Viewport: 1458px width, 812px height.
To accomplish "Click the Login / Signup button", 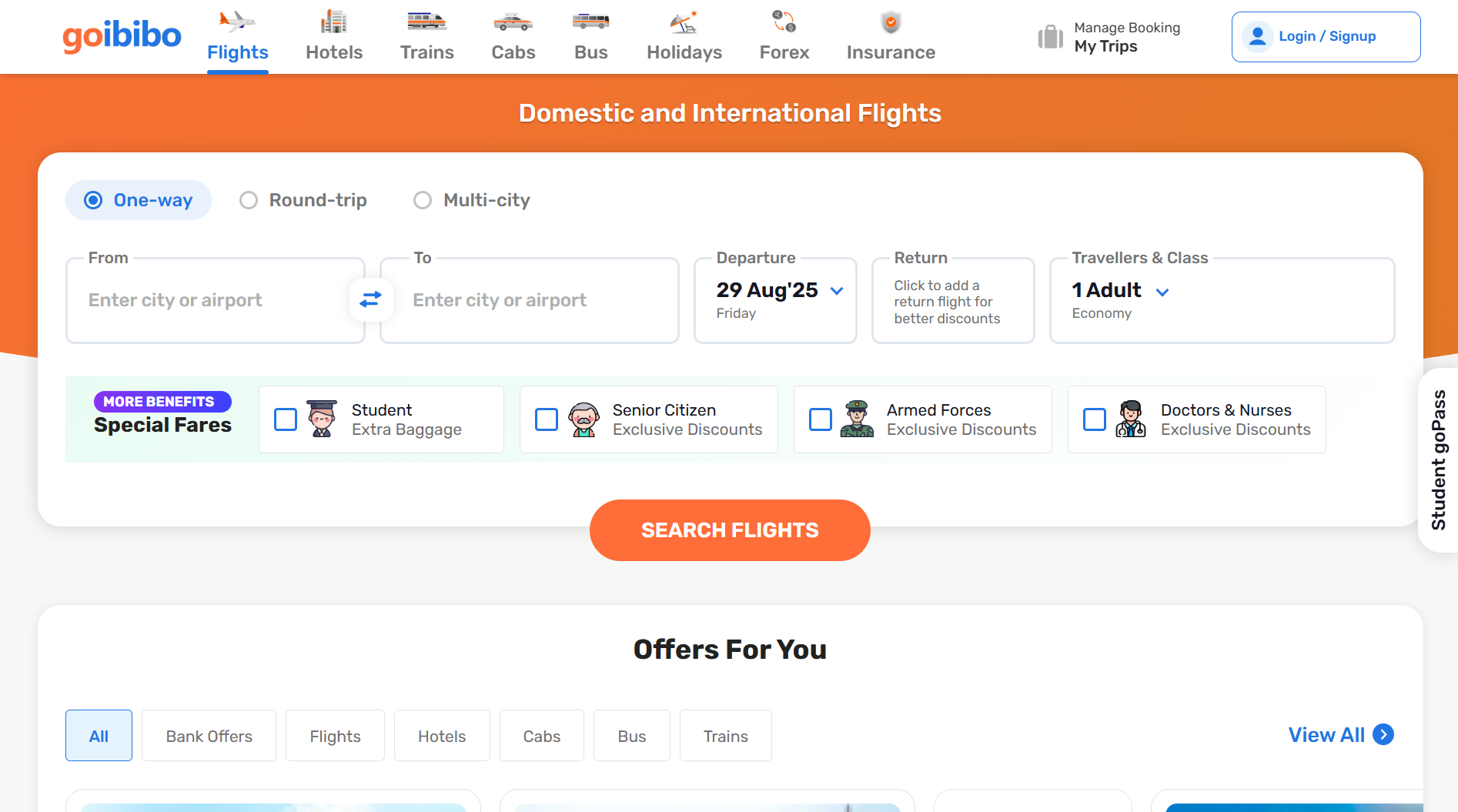I will (x=1325, y=37).
